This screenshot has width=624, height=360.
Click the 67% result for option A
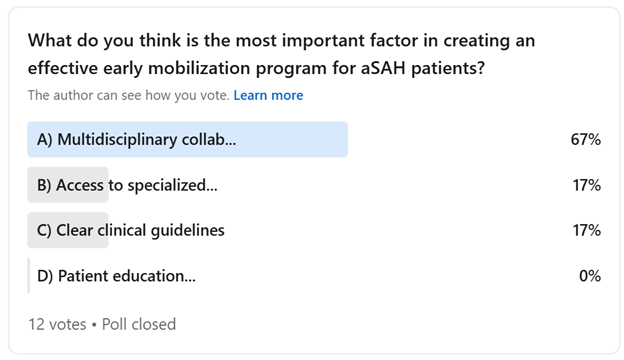[585, 140]
